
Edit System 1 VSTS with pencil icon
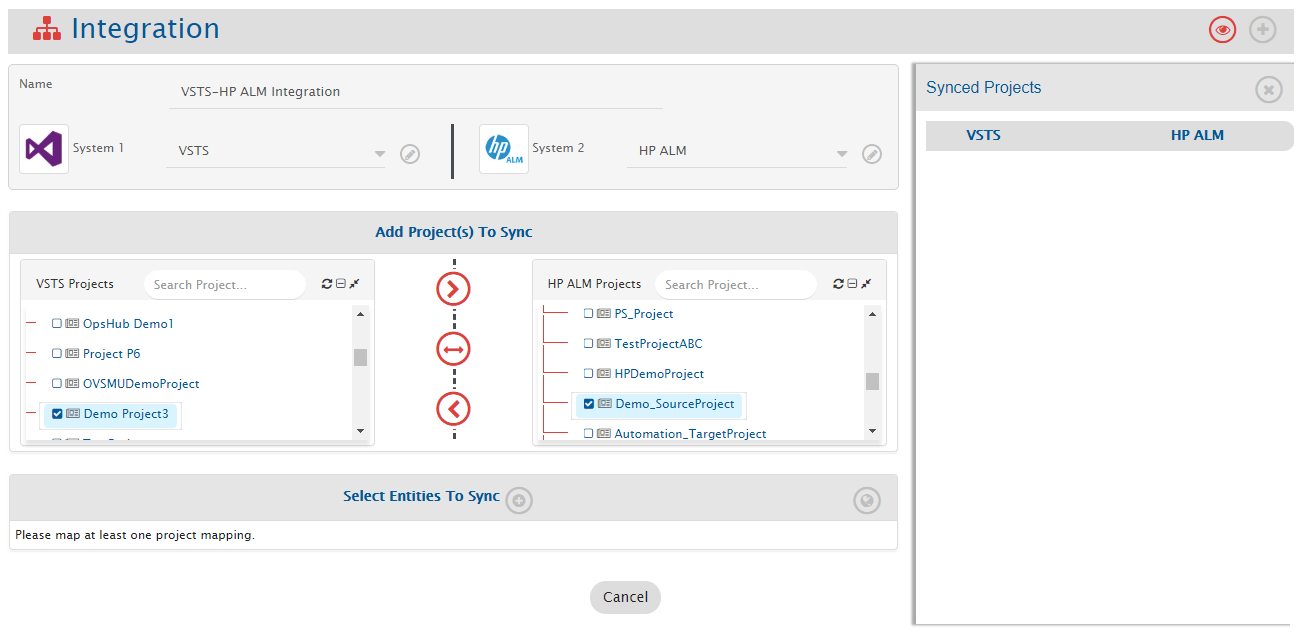410,154
